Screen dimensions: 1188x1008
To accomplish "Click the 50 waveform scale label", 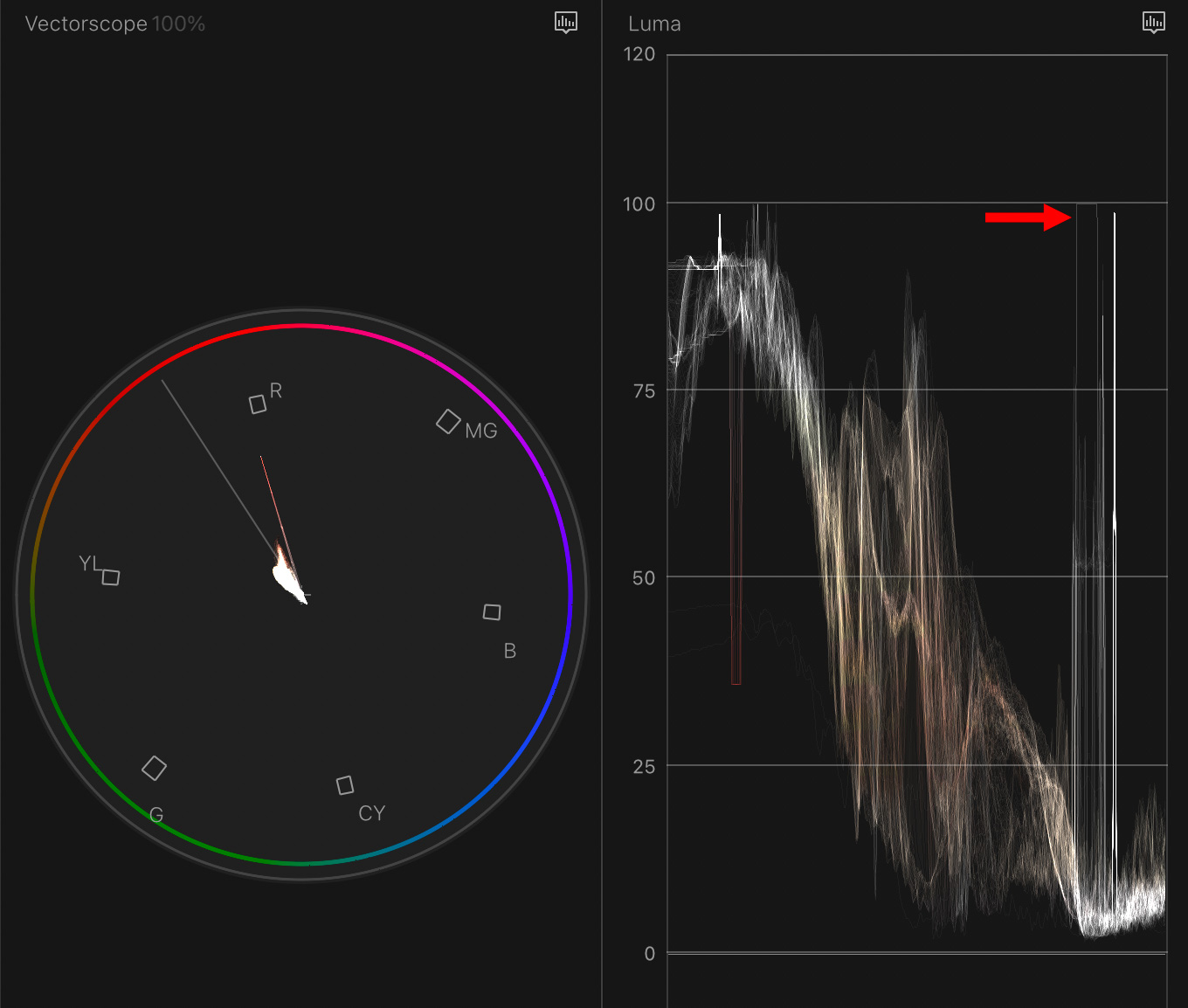I will (x=644, y=578).
